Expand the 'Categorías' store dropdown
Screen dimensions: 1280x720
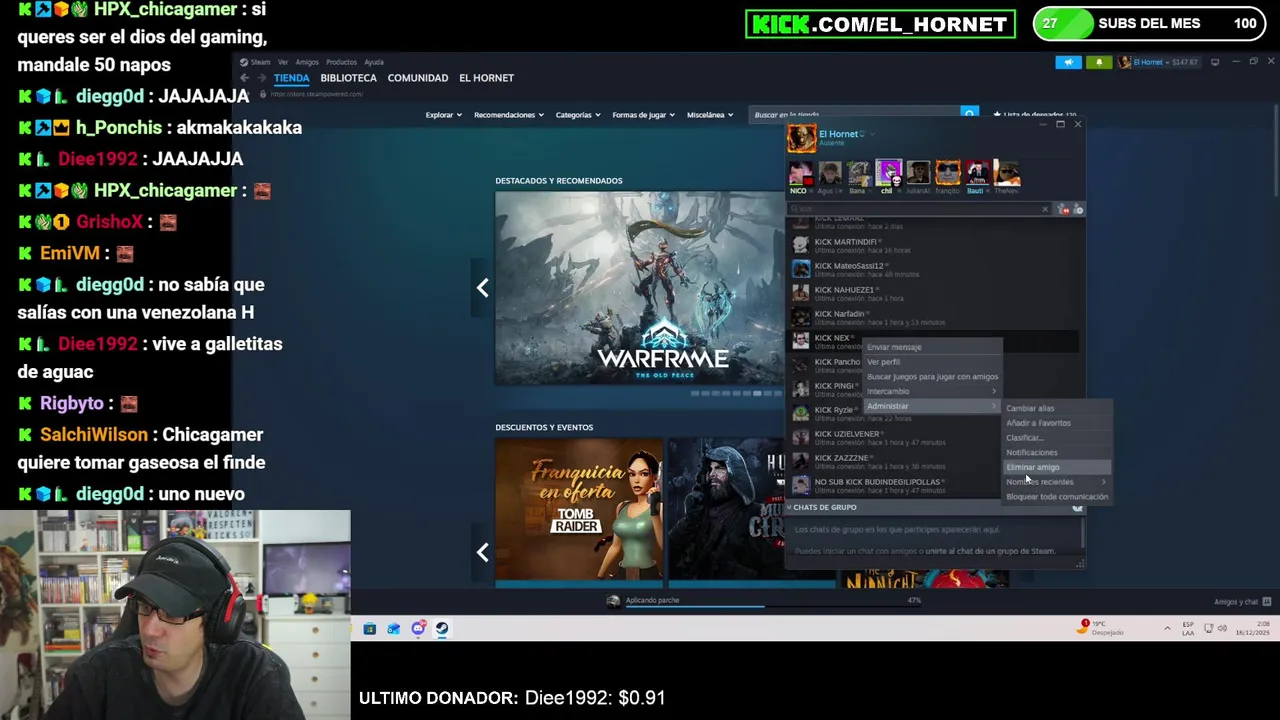click(x=578, y=115)
